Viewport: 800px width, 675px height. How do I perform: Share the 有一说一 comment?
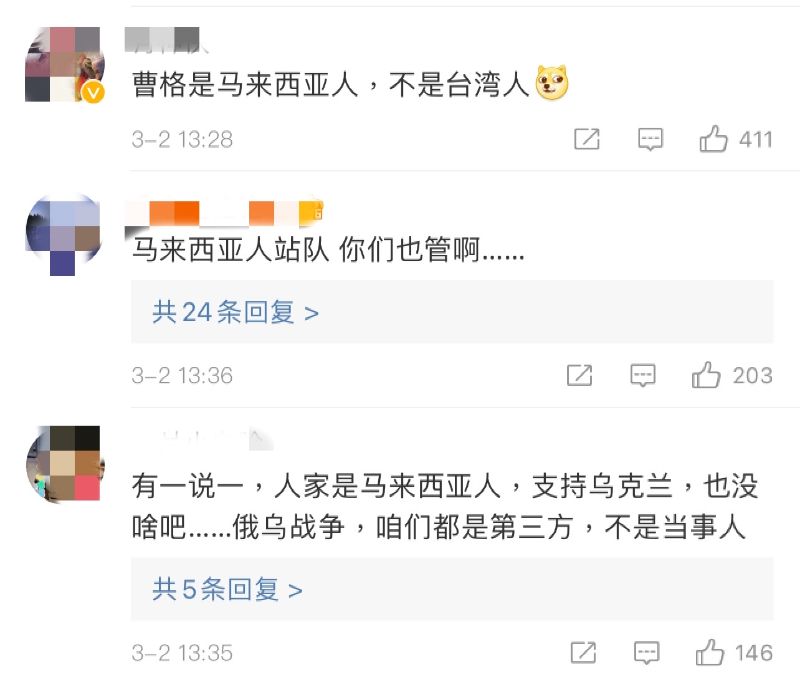click(x=583, y=653)
